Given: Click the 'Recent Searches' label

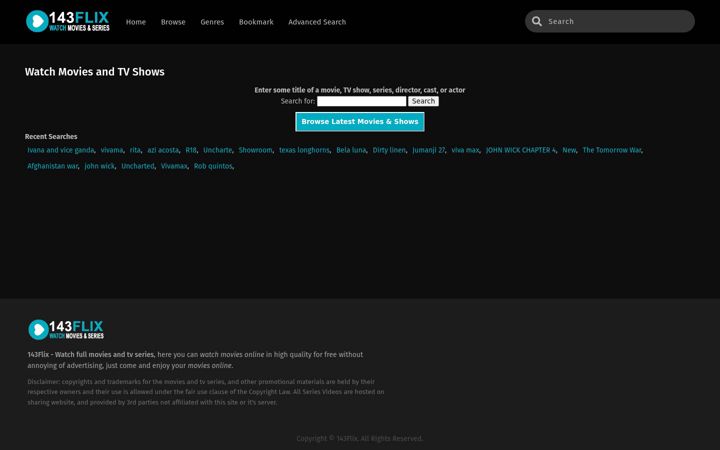Looking at the screenshot, I should 51,136.
